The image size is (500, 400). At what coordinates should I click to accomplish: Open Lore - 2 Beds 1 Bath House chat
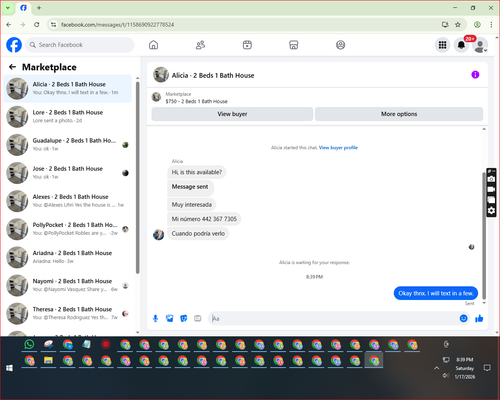click(x=68, y=117)
